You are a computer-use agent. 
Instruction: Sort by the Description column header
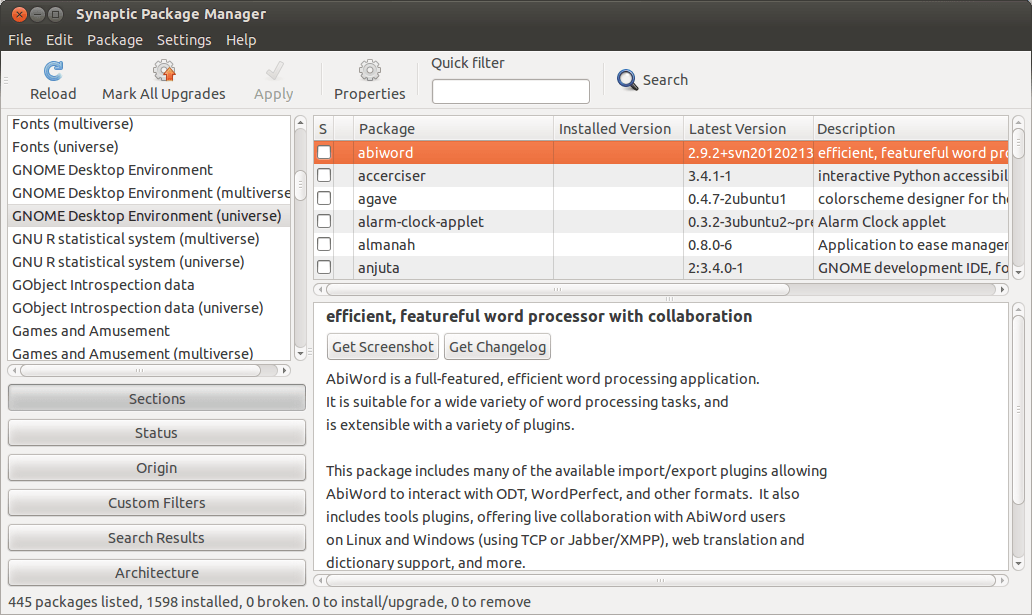coord(911,128)
